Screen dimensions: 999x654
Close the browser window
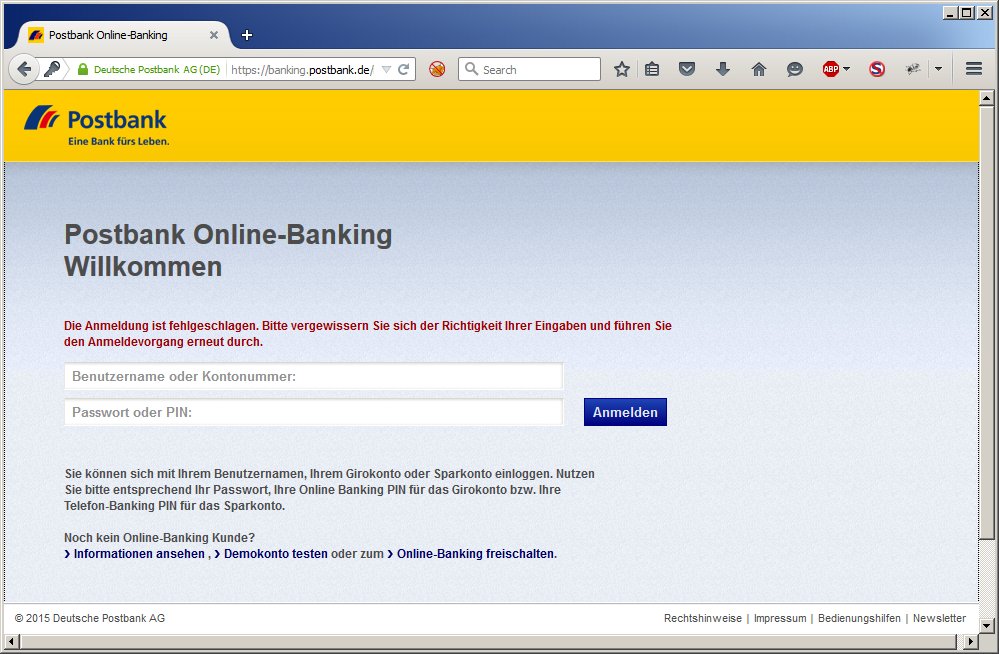point(984,12)
